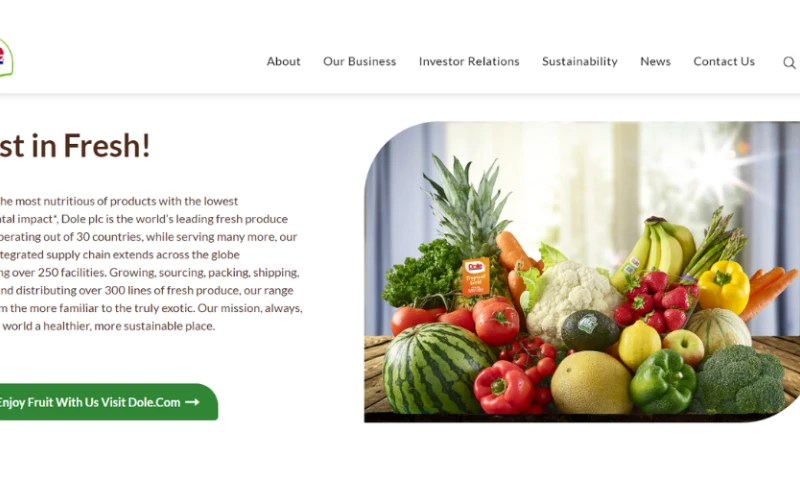Click the 'in Fresh!' heading

(x=75, y=145)
